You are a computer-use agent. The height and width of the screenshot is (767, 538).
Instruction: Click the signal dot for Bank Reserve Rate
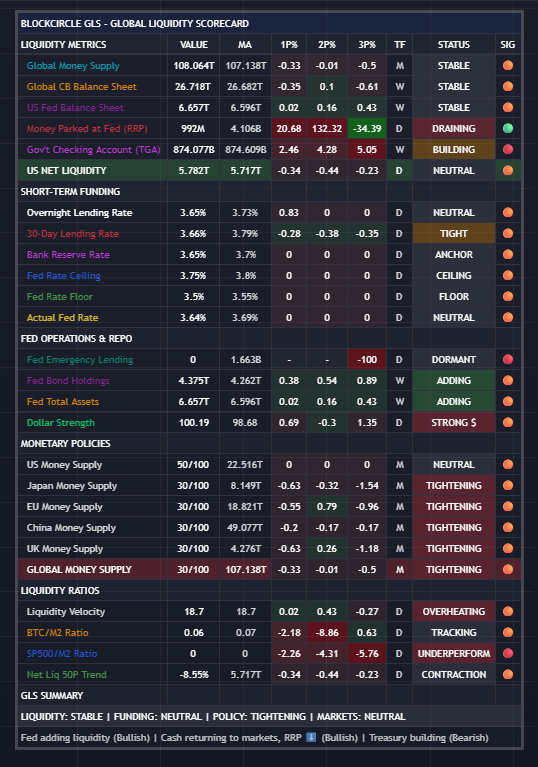point(508,255)
